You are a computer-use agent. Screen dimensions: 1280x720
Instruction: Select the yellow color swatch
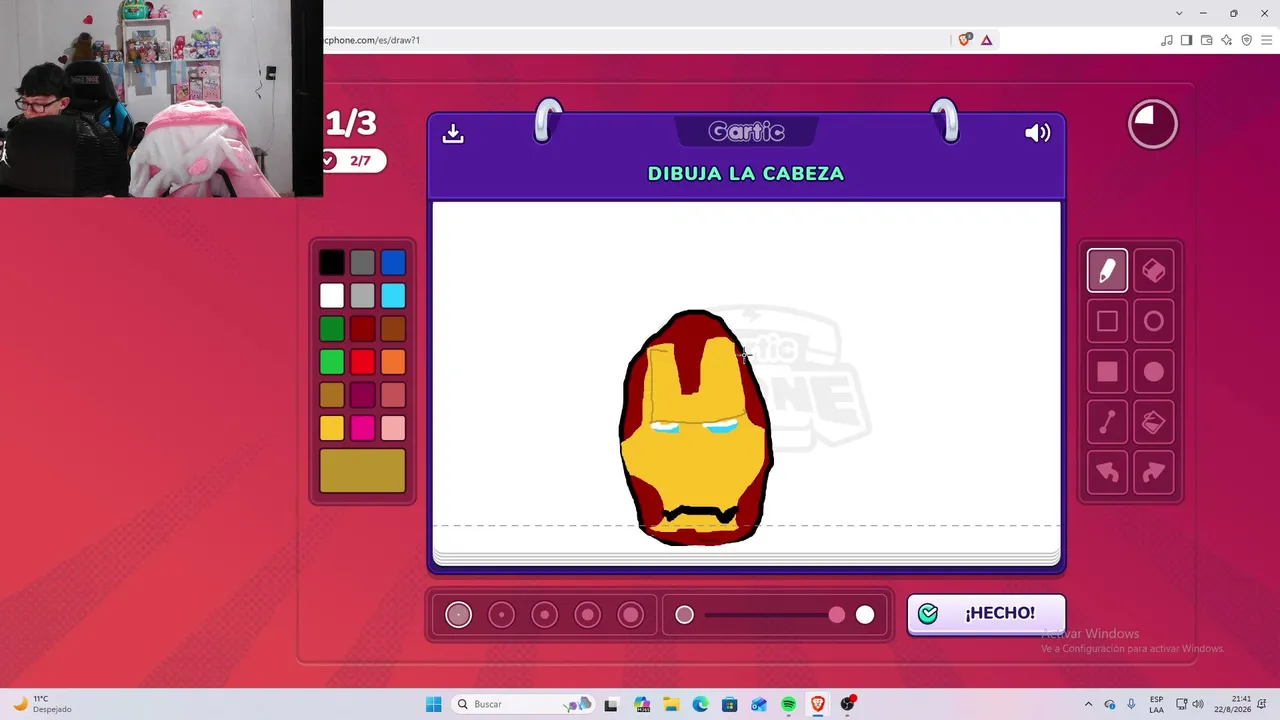[332, 428]
